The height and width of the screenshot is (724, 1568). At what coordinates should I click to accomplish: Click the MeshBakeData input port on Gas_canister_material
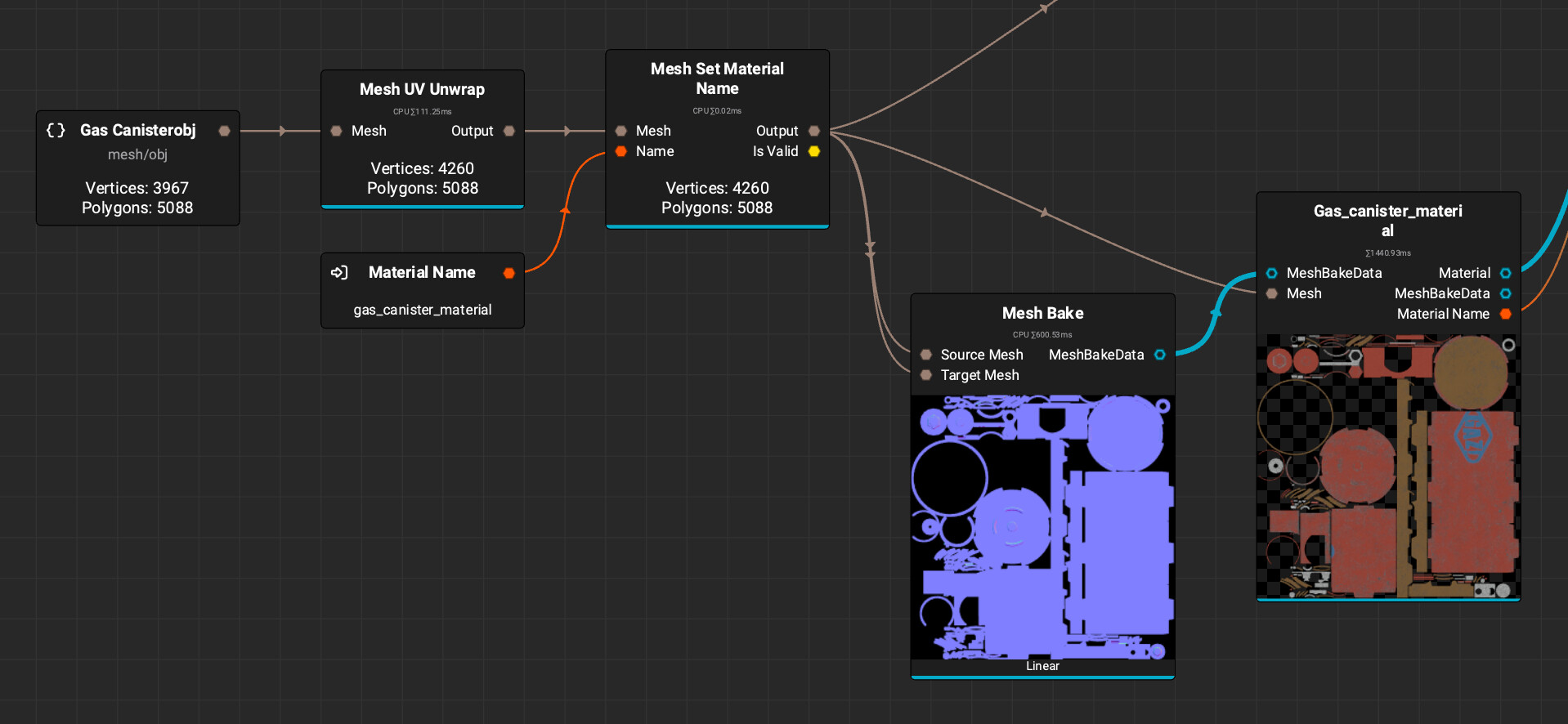point(1271,273)
